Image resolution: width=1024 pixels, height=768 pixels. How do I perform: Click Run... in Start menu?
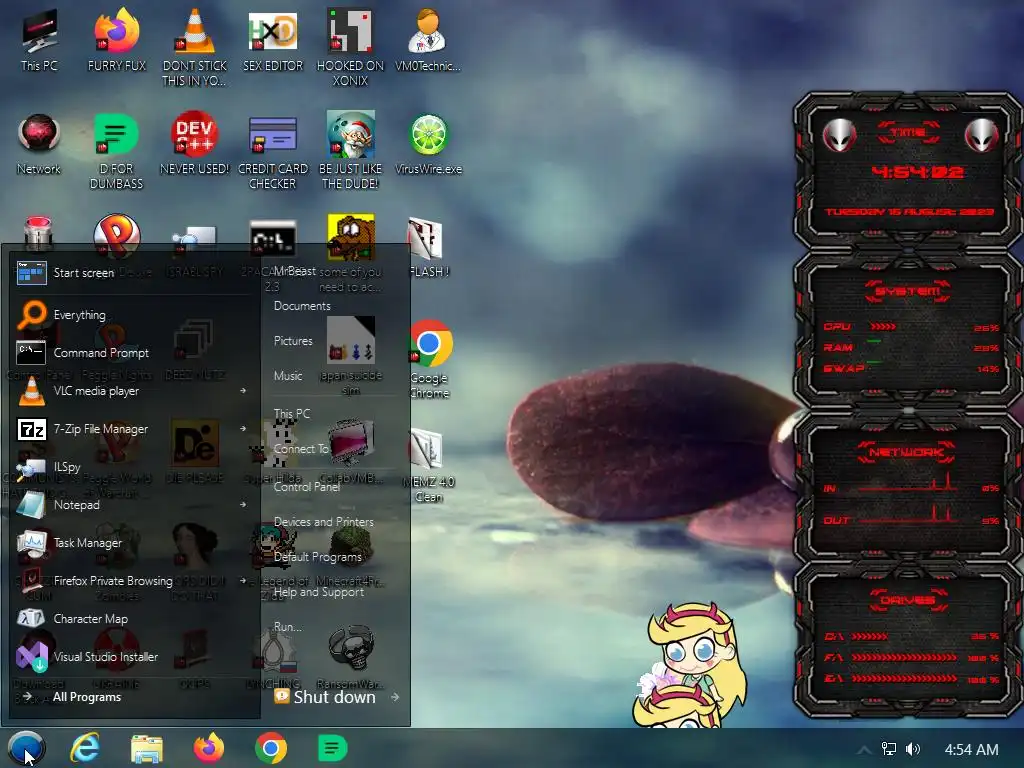point(288,627)
